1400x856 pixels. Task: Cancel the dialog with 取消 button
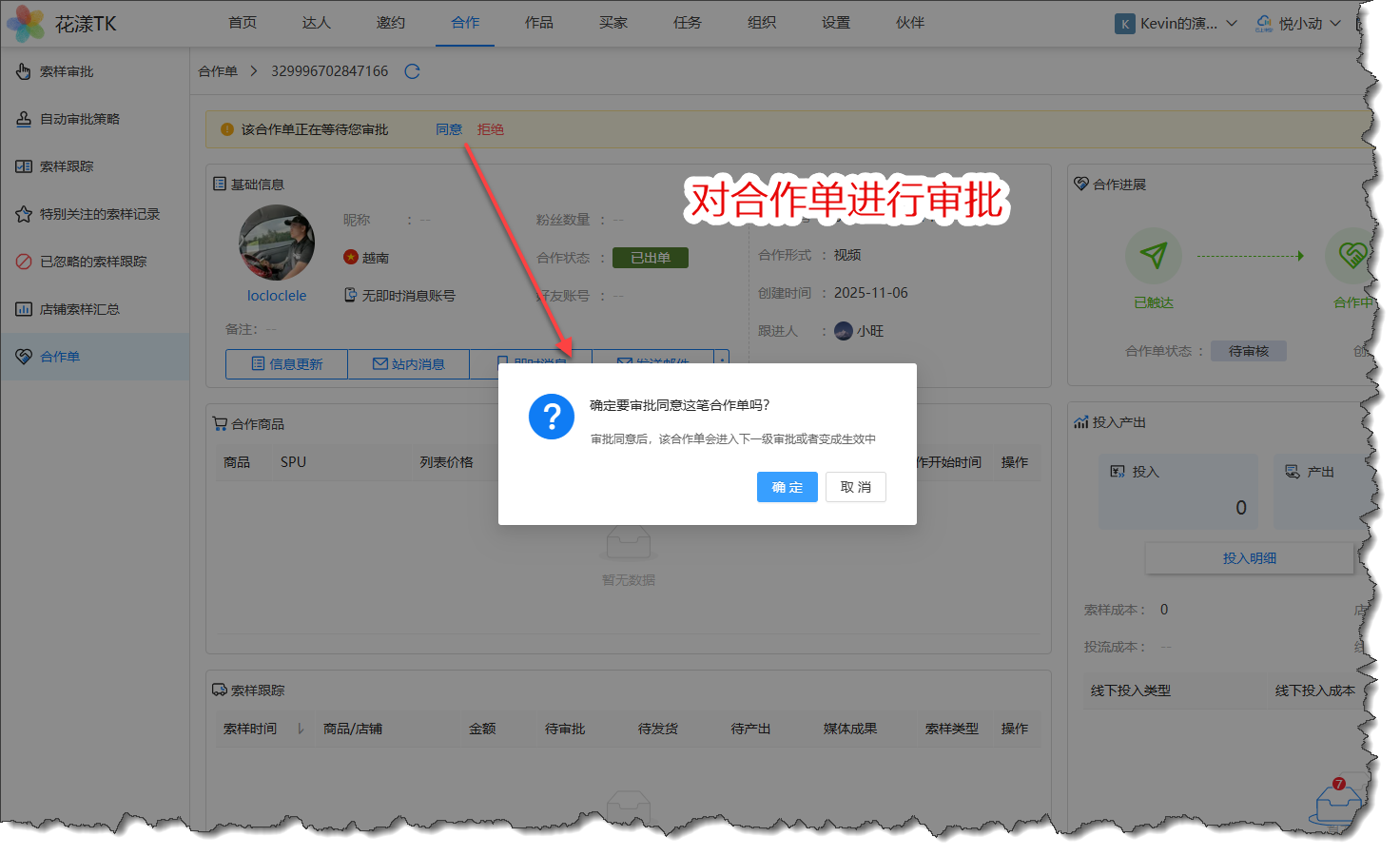[x=855, y=487]
